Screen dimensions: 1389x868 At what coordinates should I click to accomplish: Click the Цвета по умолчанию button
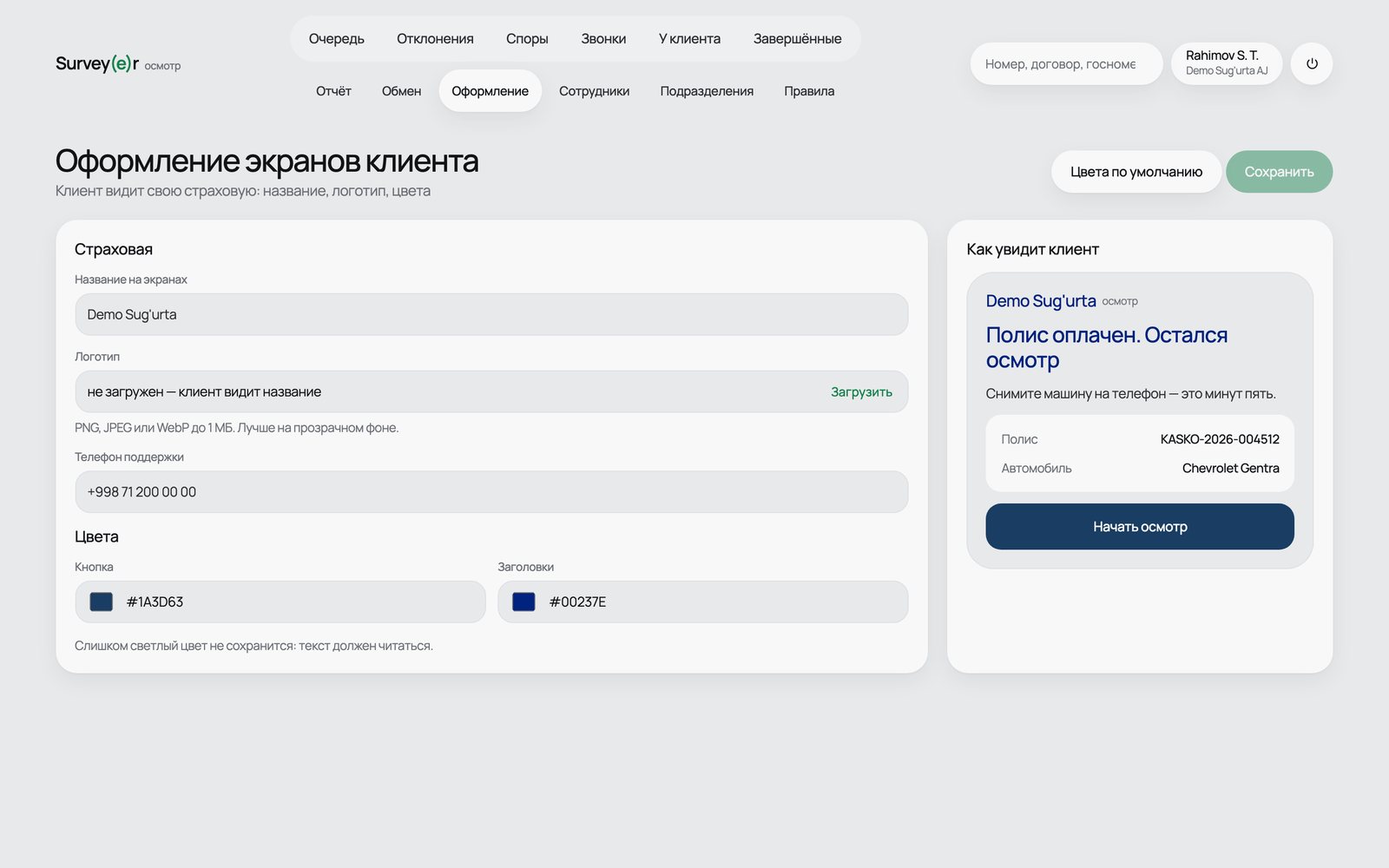pyautogui.click(x=1136, y=172)
